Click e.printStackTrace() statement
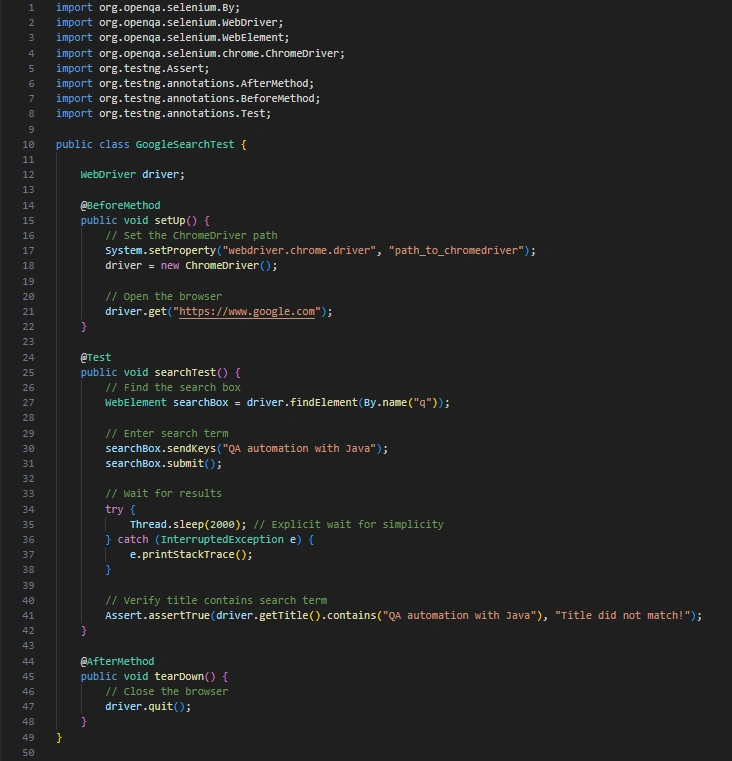 click(191, 555)
